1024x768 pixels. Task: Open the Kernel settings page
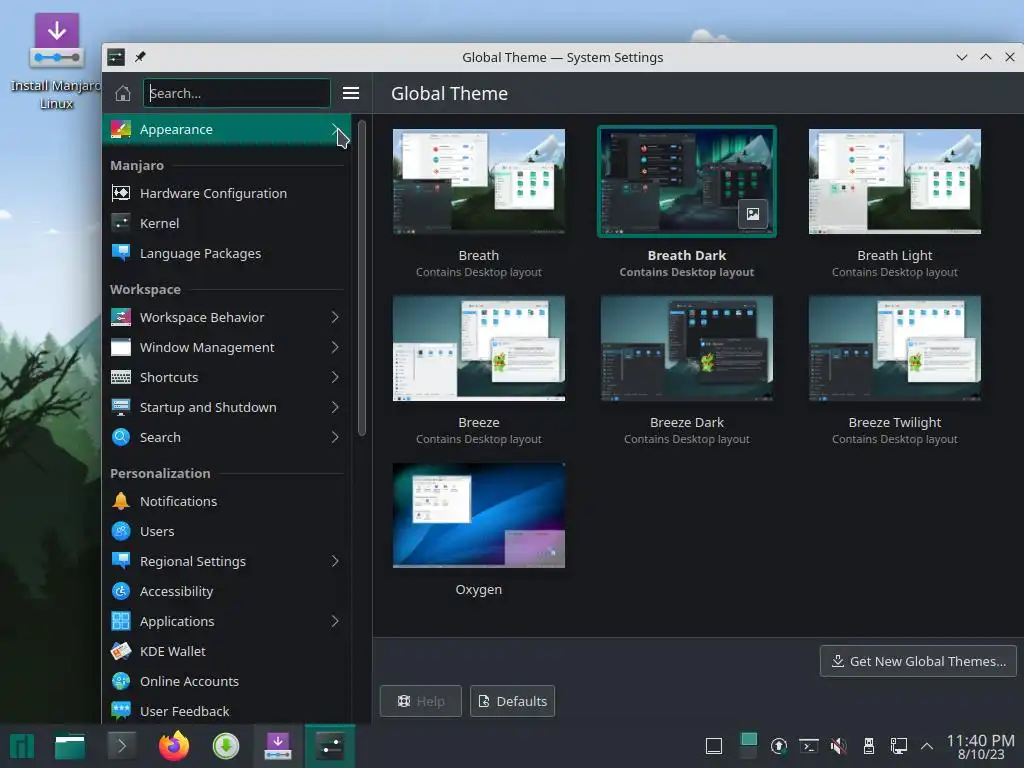(227, 223)
